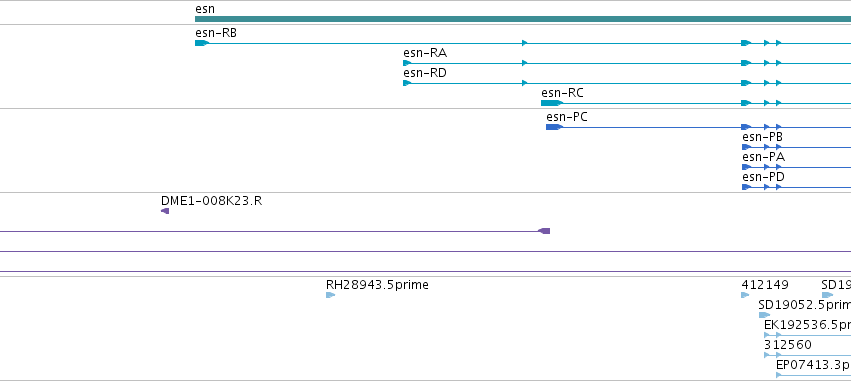Click the "esn-RA" transcript label

point(425,53)
